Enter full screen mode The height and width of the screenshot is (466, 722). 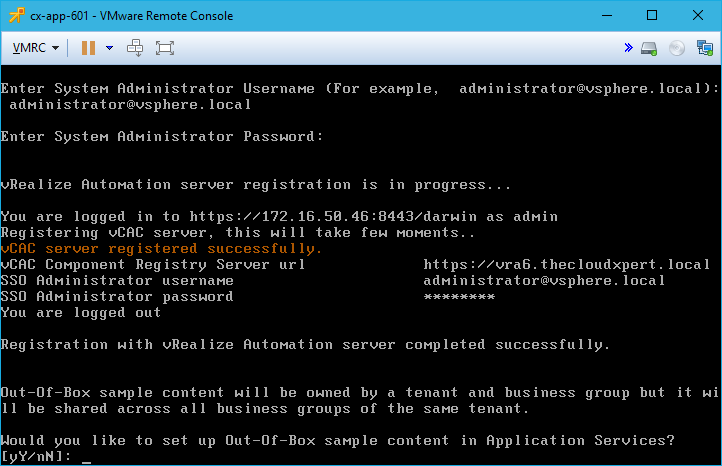(x=165, y=48)
